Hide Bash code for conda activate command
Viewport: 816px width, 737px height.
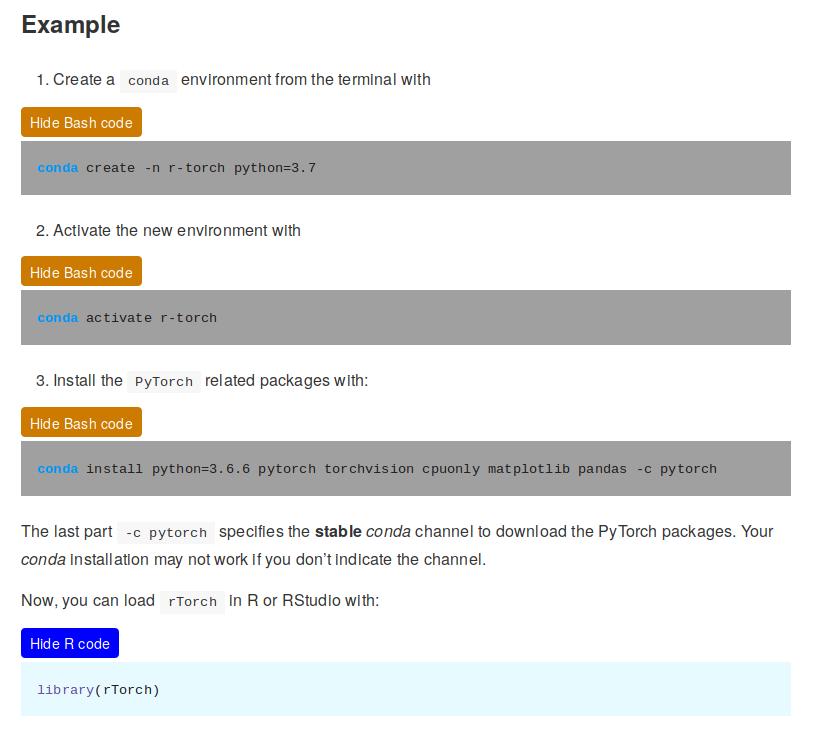[81, 273]
